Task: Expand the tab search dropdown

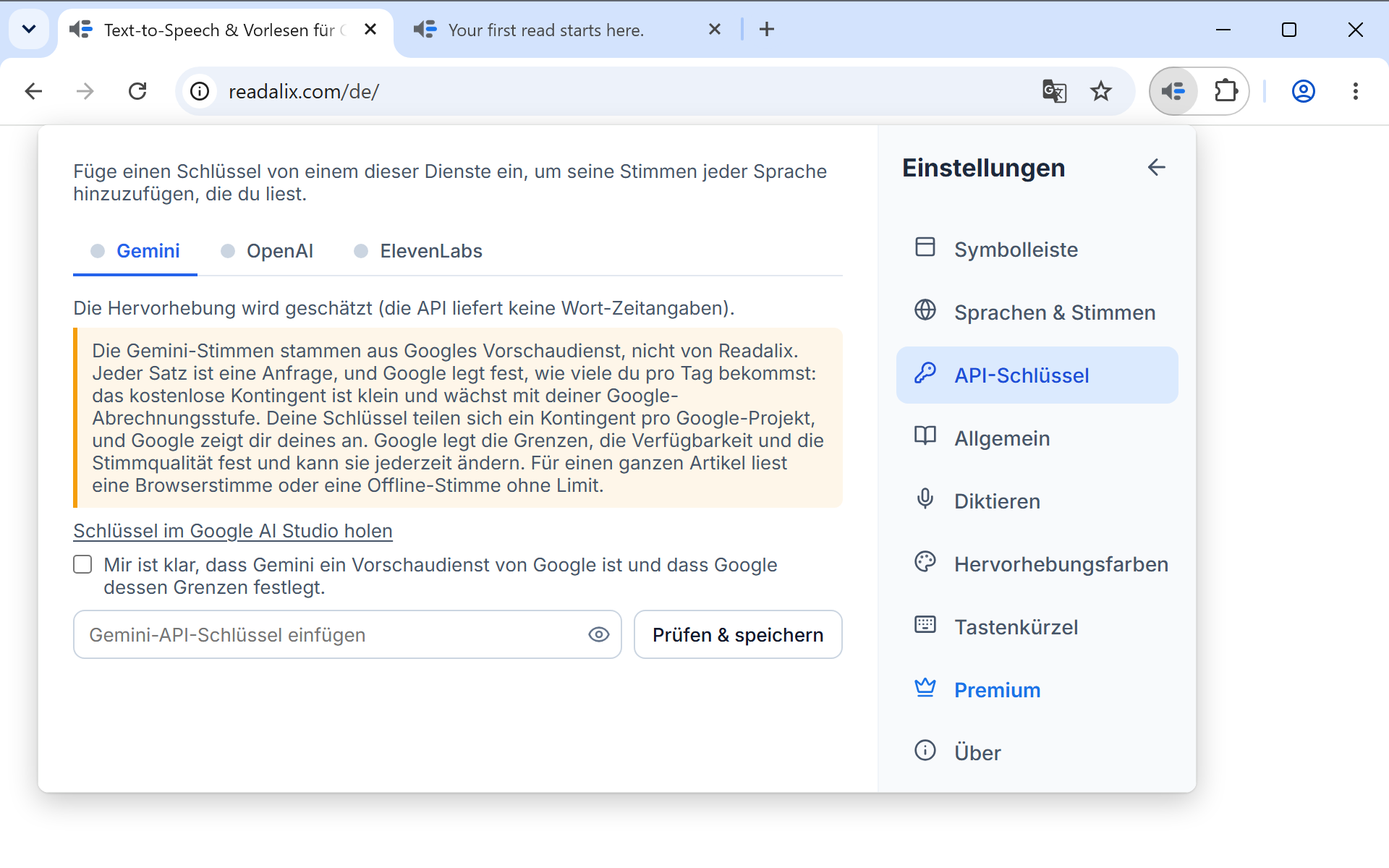Action: click(29, 30)
